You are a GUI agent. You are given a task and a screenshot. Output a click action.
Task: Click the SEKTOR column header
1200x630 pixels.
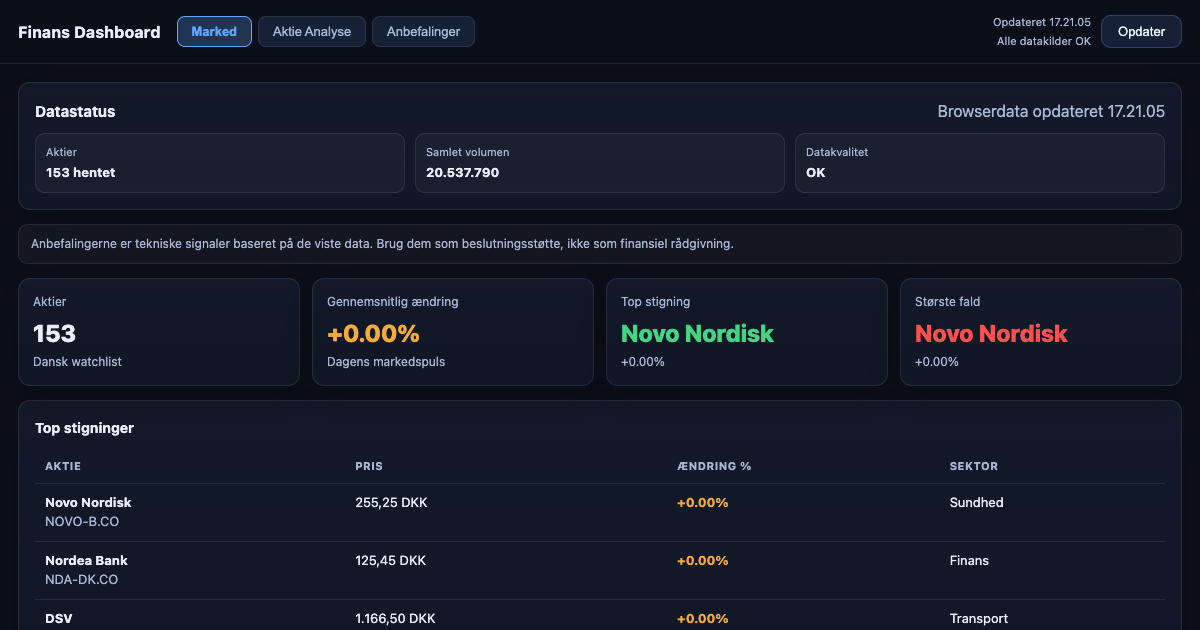(974, 466)
